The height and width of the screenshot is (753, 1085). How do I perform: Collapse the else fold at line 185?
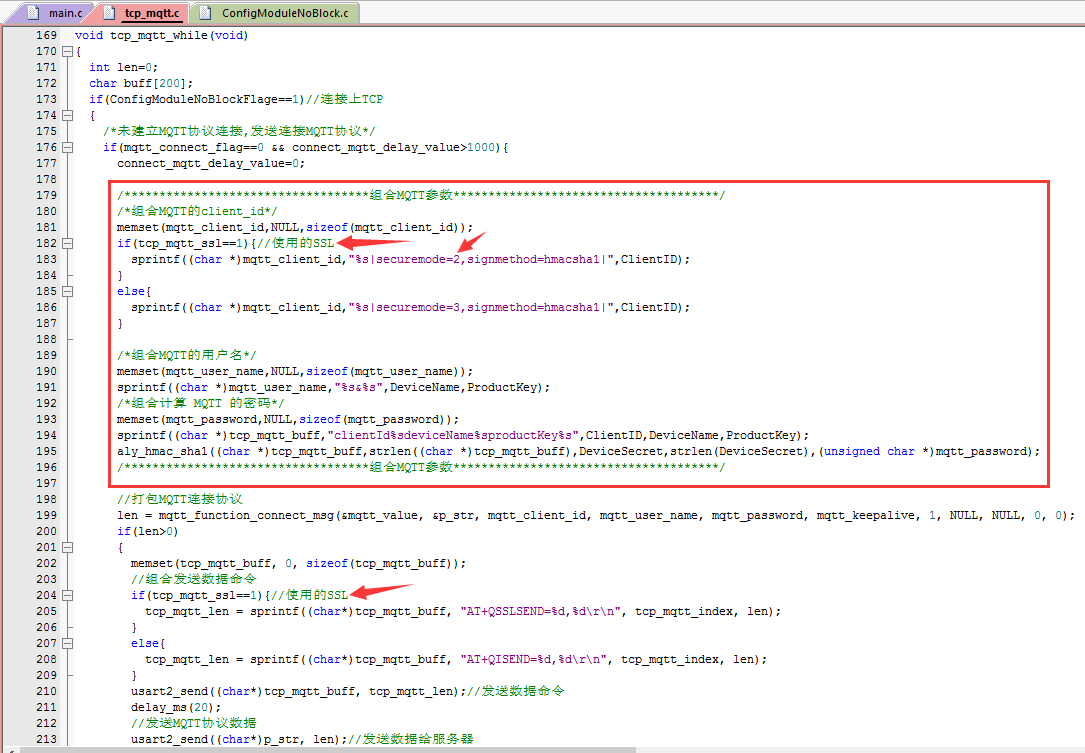coord(67,291)
